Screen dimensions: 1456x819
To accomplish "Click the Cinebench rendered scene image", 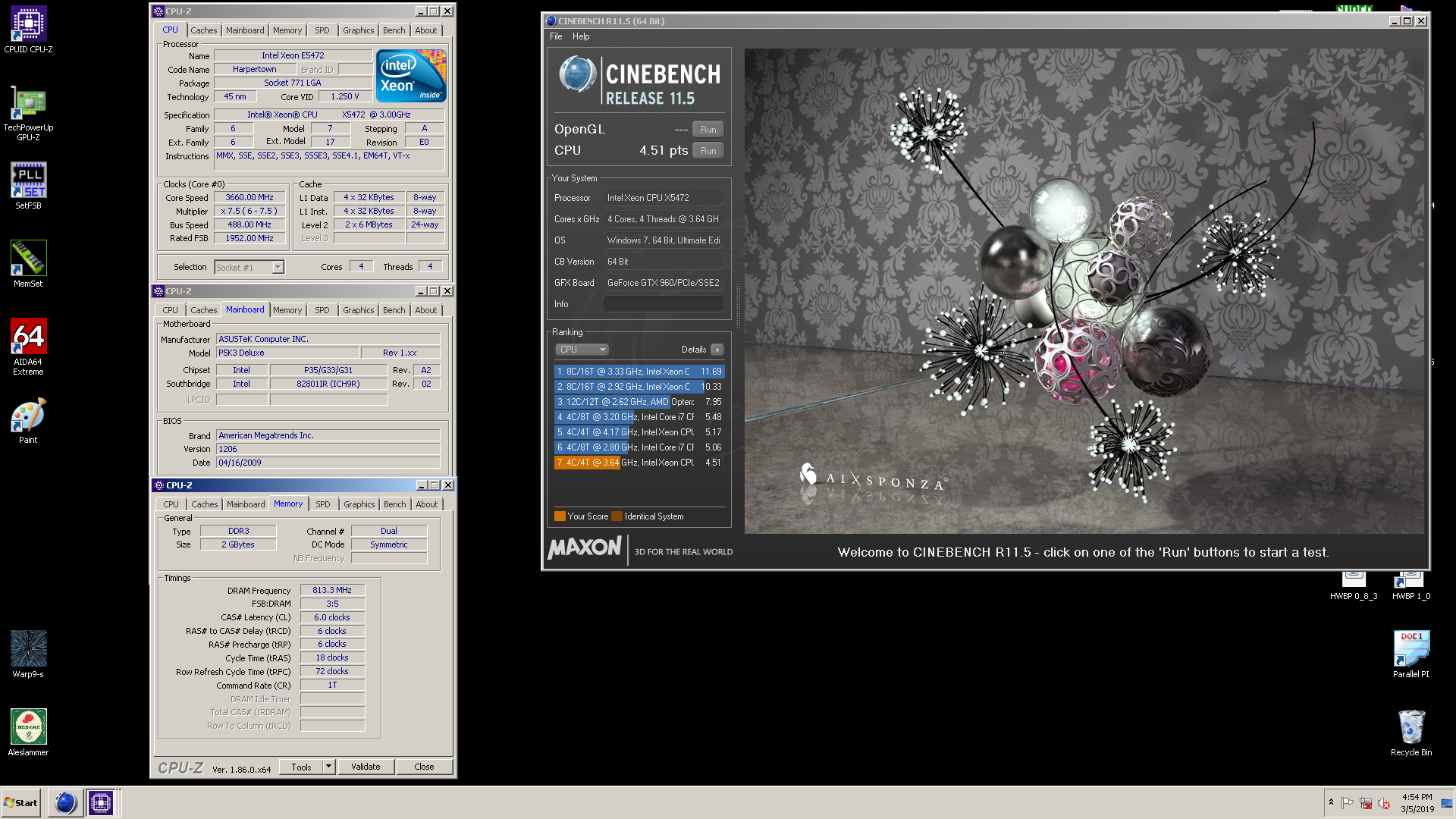I will 1084,291.
